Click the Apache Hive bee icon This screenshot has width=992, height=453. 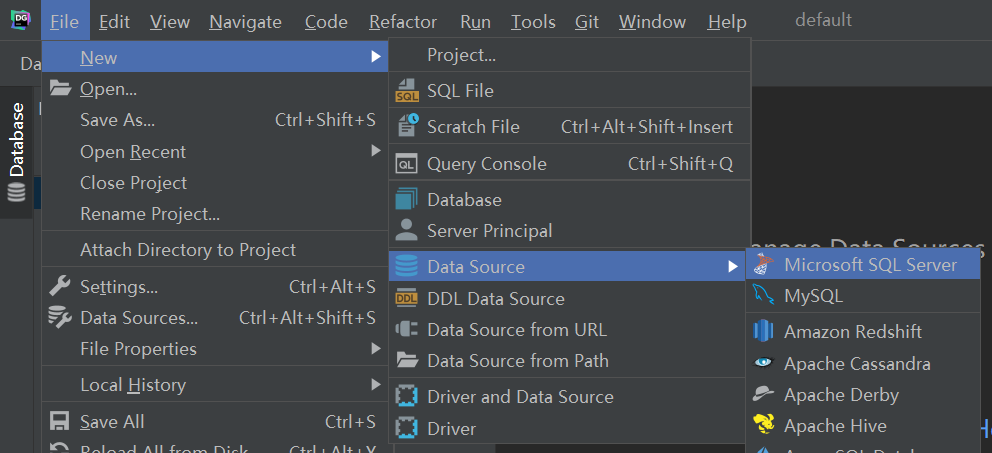point(764,425)
